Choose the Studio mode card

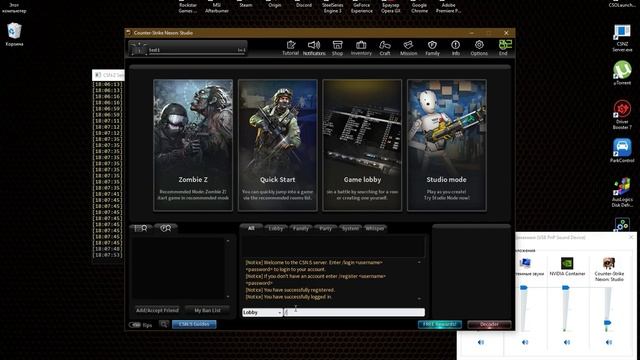tap(447, 145)
